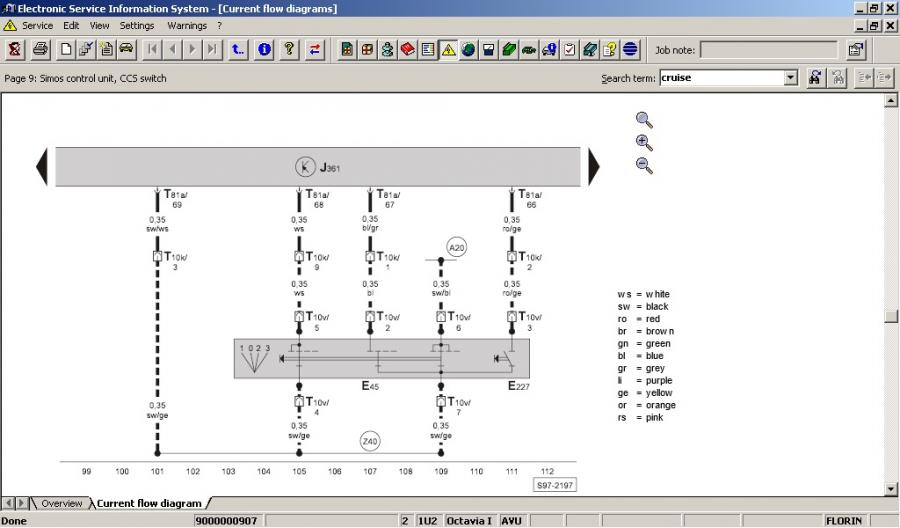900x528 pixels.
Task: Click the yellow warning triangle toolbar icon
Action: [x=448, y=49]
